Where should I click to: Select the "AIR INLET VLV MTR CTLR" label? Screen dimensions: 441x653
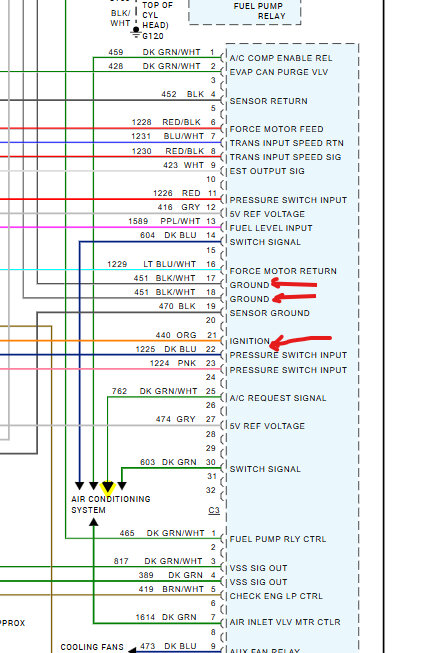click(285, 622)
